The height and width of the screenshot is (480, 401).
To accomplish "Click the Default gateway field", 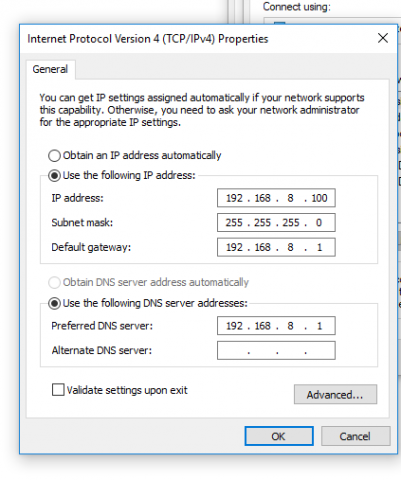I will click(x=276, y=247).
